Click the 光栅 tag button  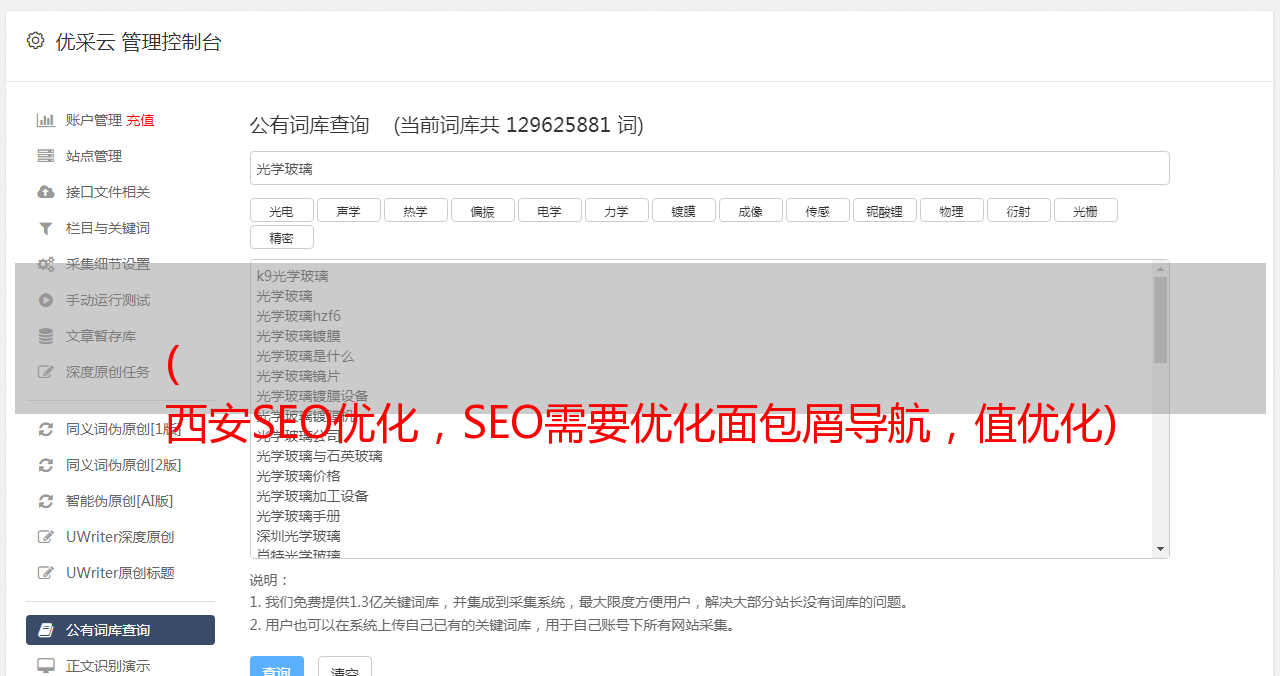(x=1085, y=210)
